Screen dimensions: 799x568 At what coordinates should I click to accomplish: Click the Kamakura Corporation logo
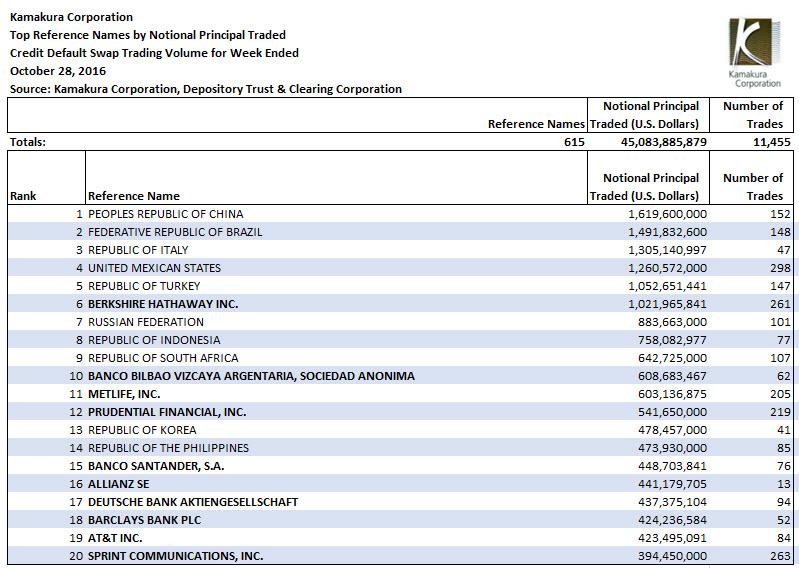click(x=755, y=53)
